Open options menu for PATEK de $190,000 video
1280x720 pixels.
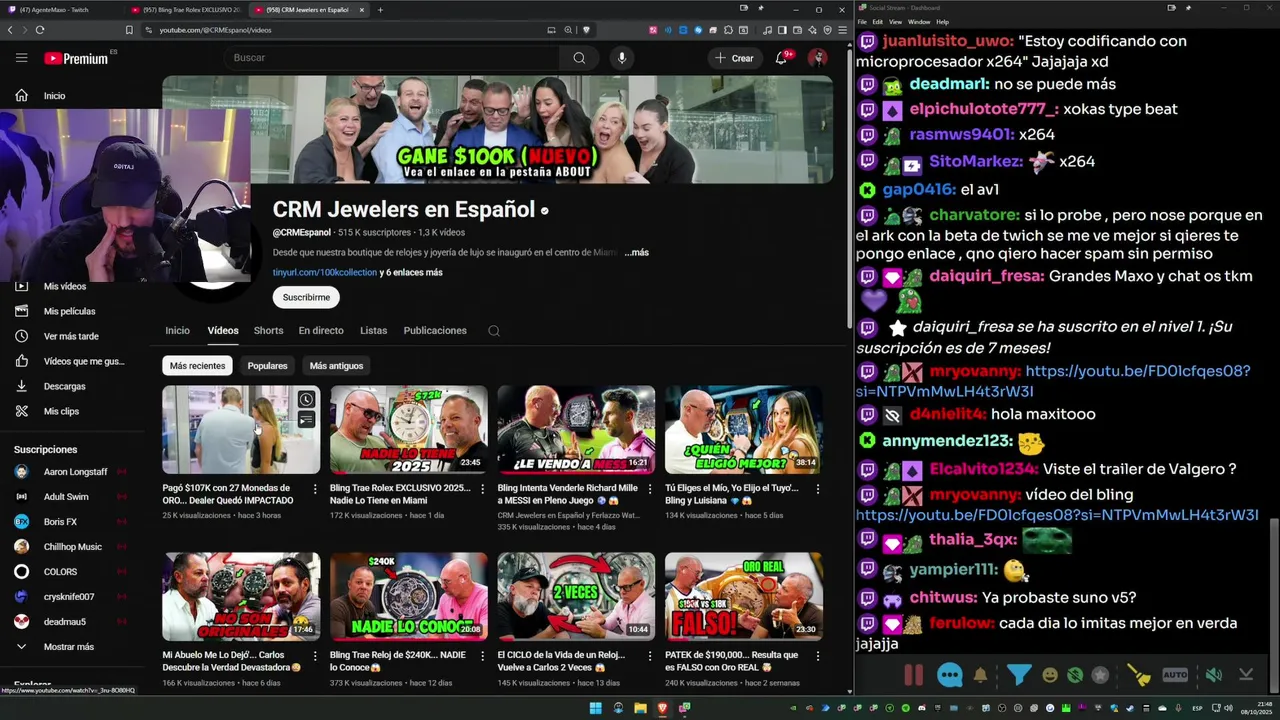point(817,656)
